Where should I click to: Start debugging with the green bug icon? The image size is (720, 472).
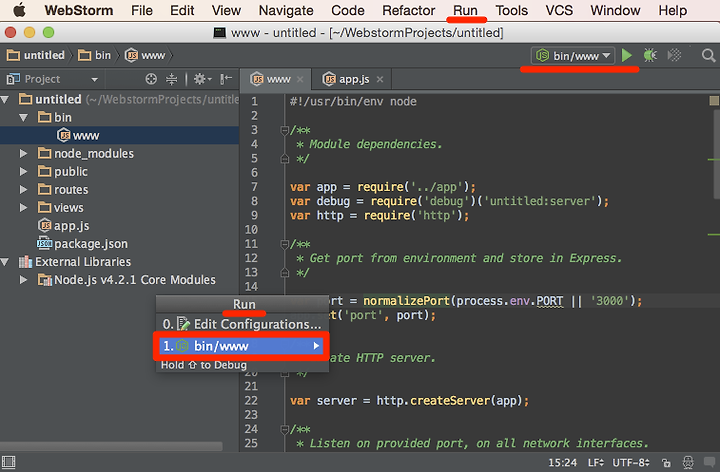point(650,56)
